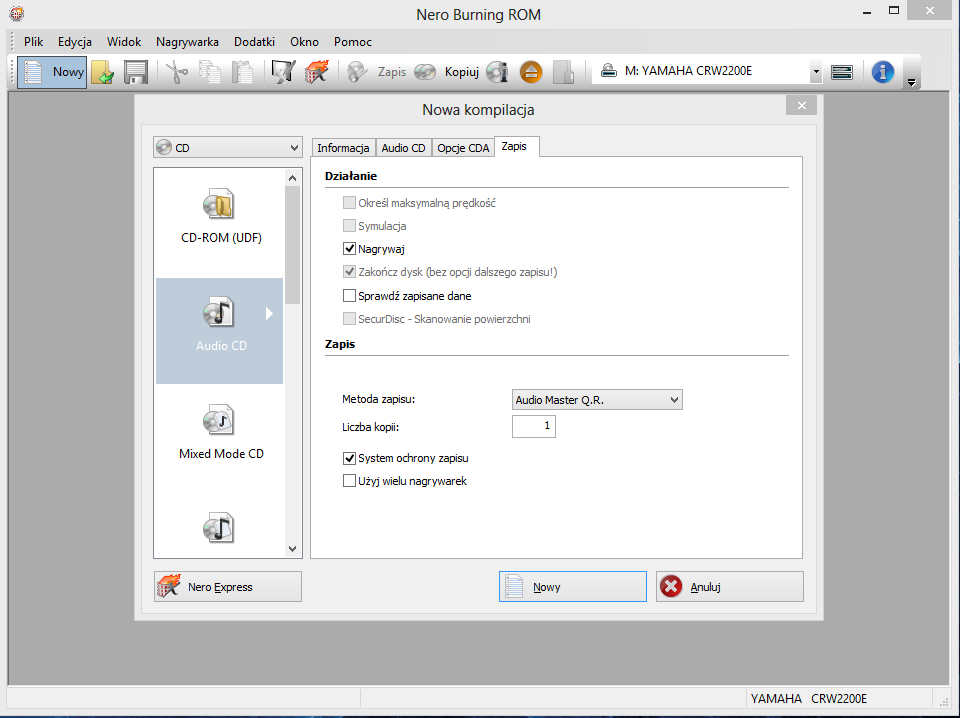Enable the Użyj wielu nagrywarek checkbox
Viewport: 960px width, 718px height.
(349, 481)
